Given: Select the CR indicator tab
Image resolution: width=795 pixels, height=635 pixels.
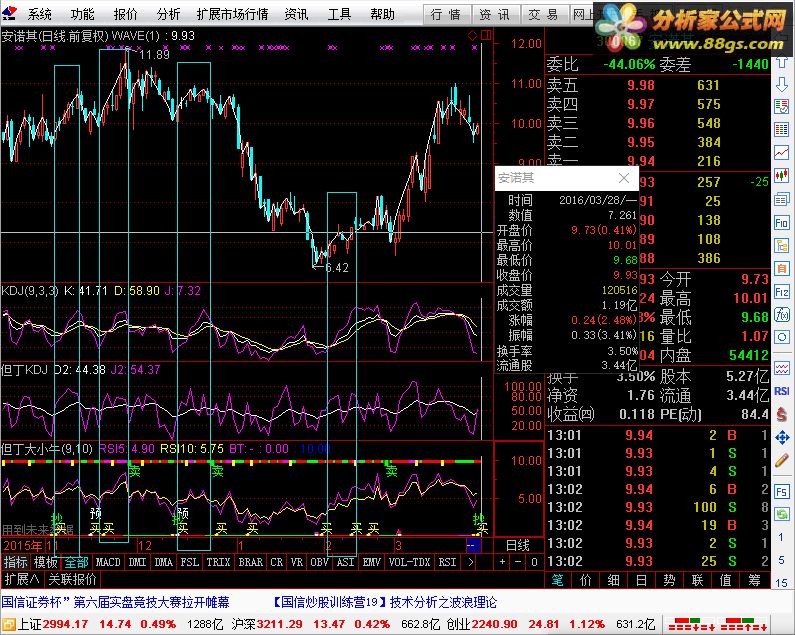Looking at the screenshot, I should (x=276, y=562).
